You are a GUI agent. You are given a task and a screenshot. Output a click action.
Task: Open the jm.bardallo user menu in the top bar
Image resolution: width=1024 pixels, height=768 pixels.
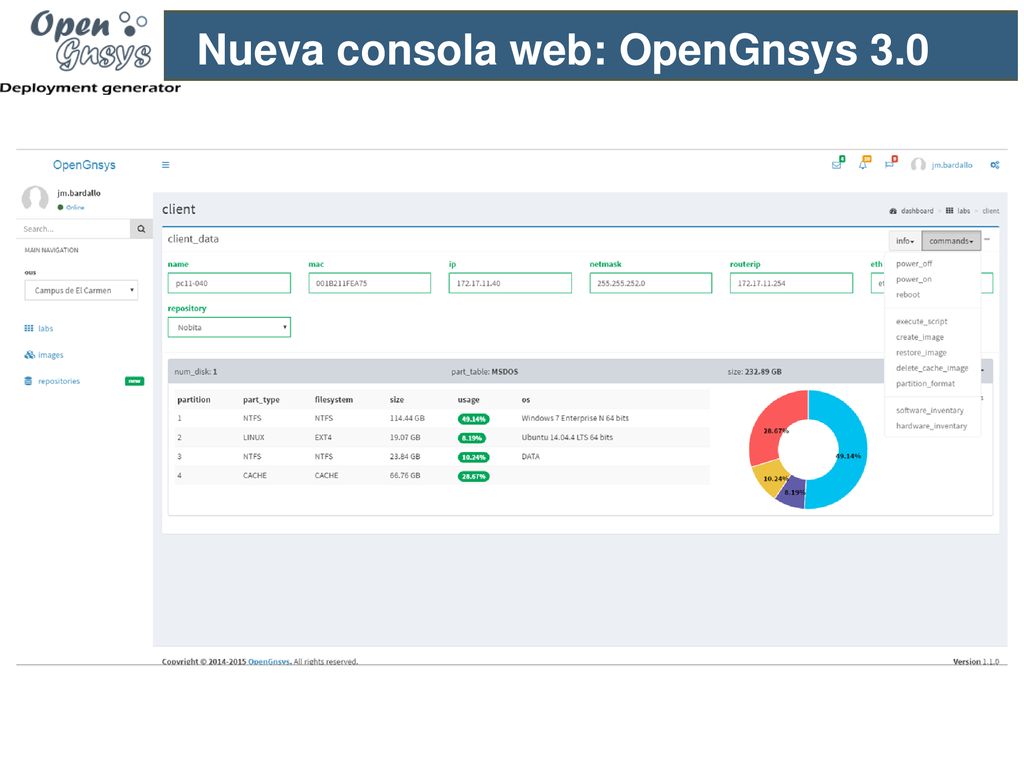pos(942,165)
